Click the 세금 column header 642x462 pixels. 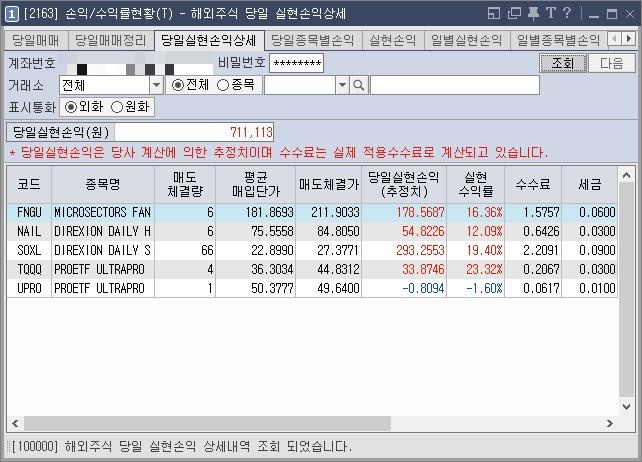click(590, 184)
